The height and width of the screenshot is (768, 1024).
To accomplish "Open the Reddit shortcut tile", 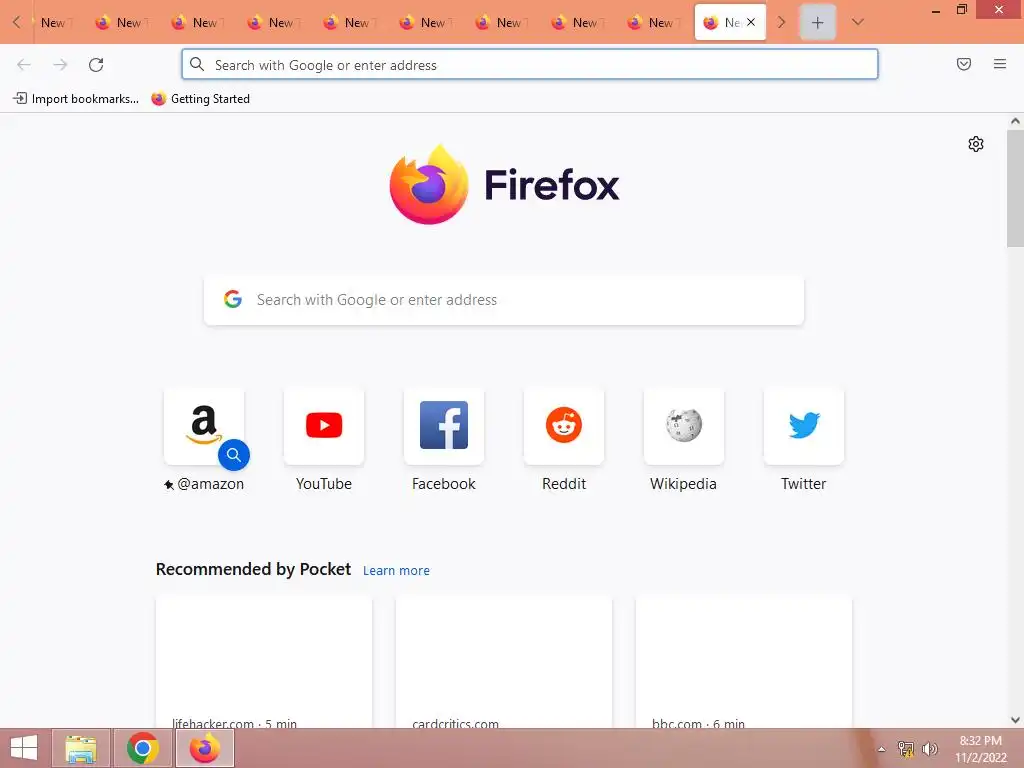I will pyautogui.click(x=564, y=426).
